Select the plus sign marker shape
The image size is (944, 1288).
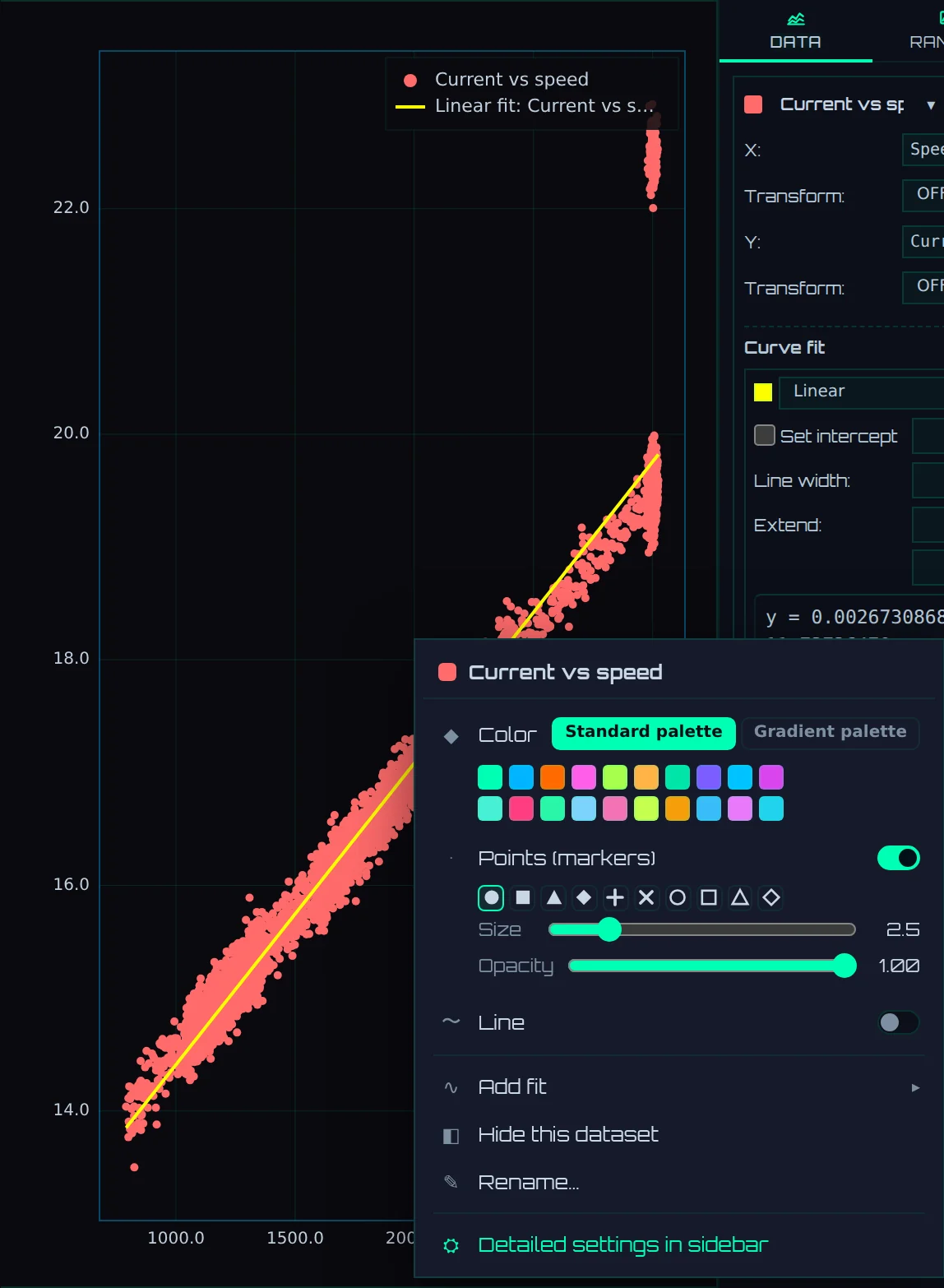[615, 897]
